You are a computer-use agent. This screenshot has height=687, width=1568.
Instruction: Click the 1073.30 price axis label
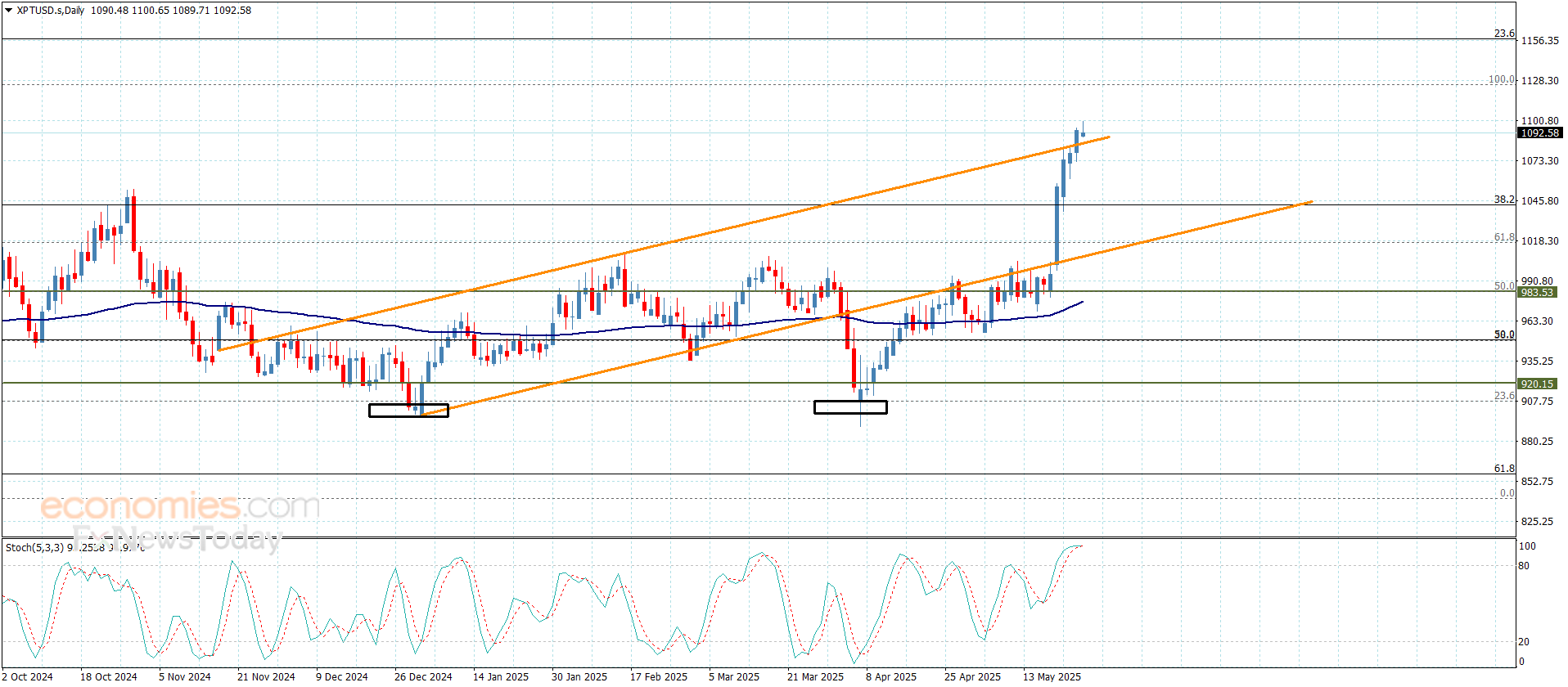point(1539,161)
